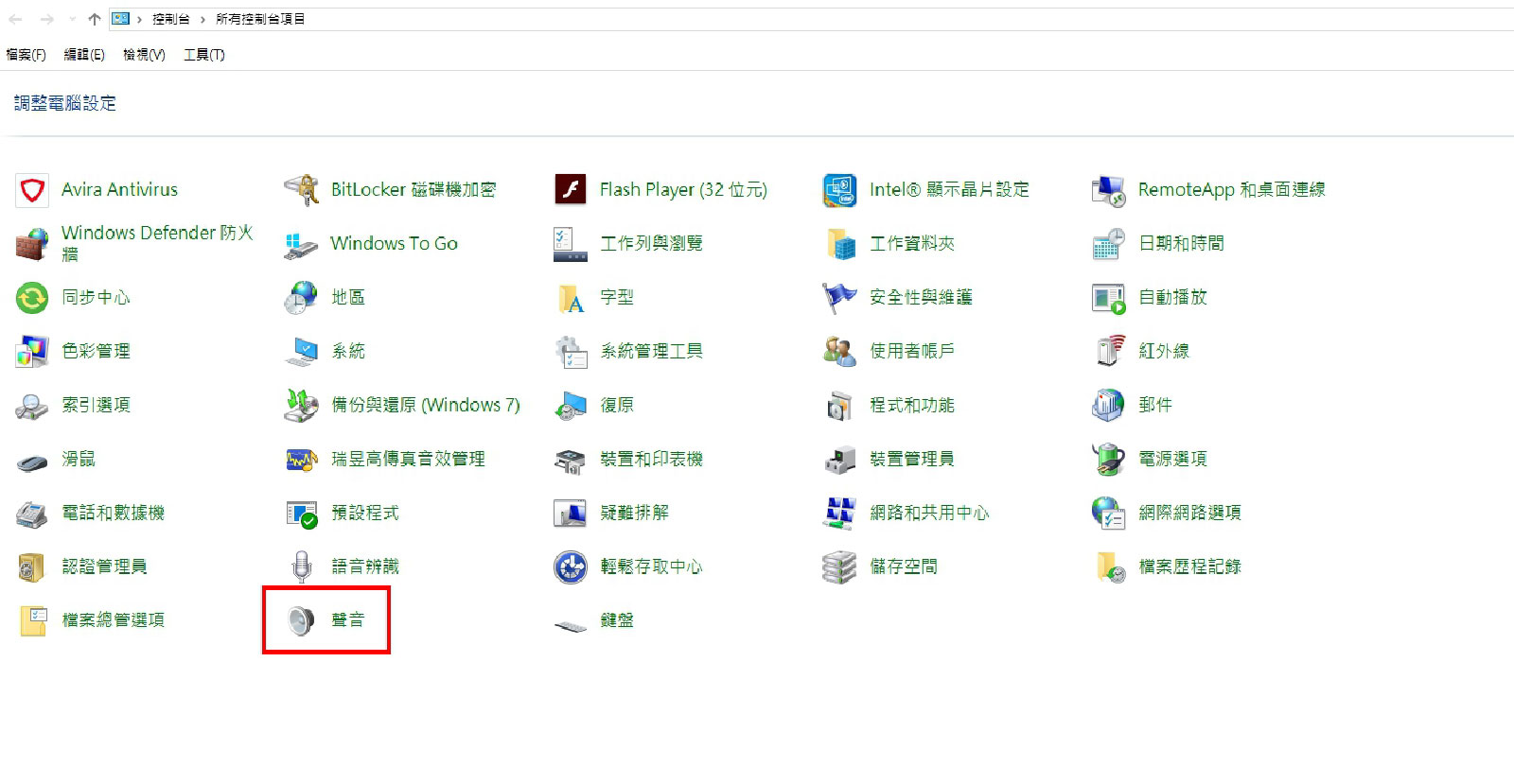Open the 編輯(E) menu
Image resolution: width=1514 pixels, height=784 pixels.
click(x=84, y=55)
